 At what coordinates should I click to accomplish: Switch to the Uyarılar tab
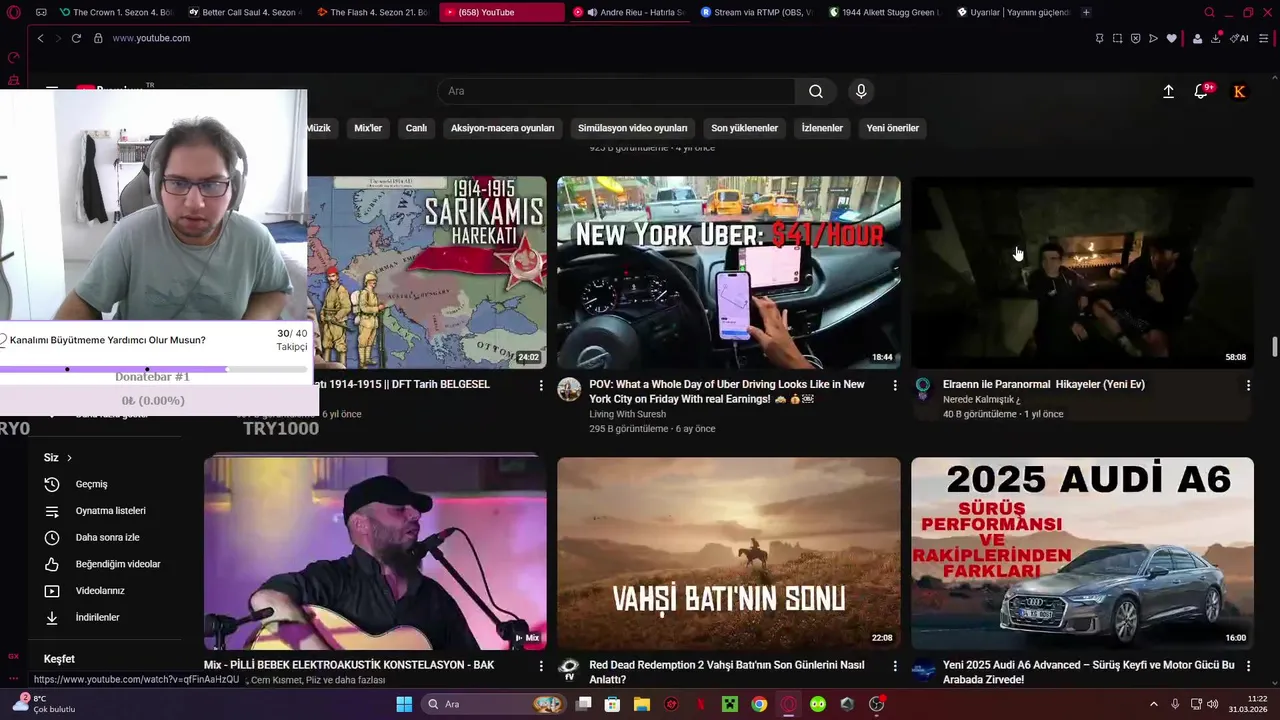(1013, 12)
